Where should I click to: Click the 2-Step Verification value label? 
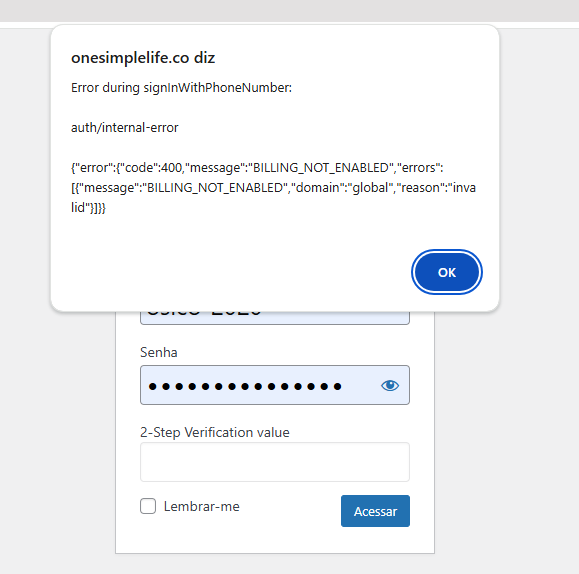click(215, 432)
